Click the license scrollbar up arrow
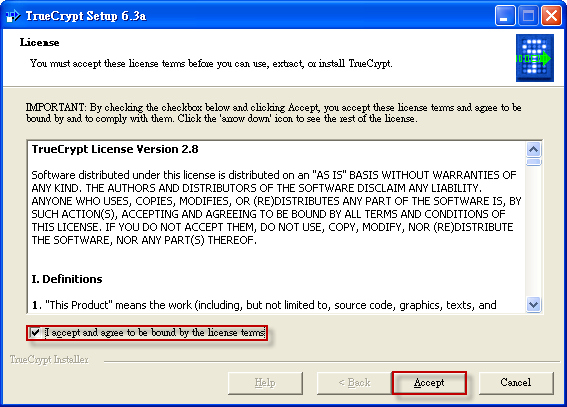Image resolution: width=567 pixels, height=407 pixels. point(534,149)
